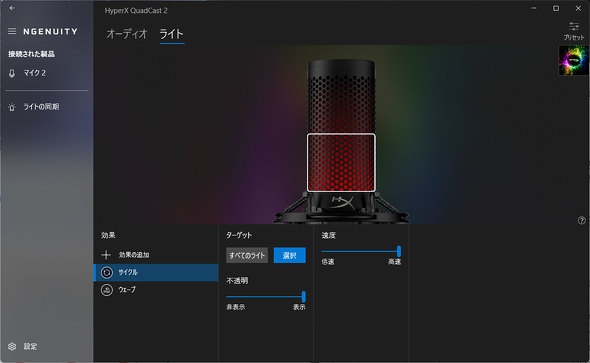Click the plus icon for 効果の追加
Viewport: 590px width, 363px height.
click(106, 255)
